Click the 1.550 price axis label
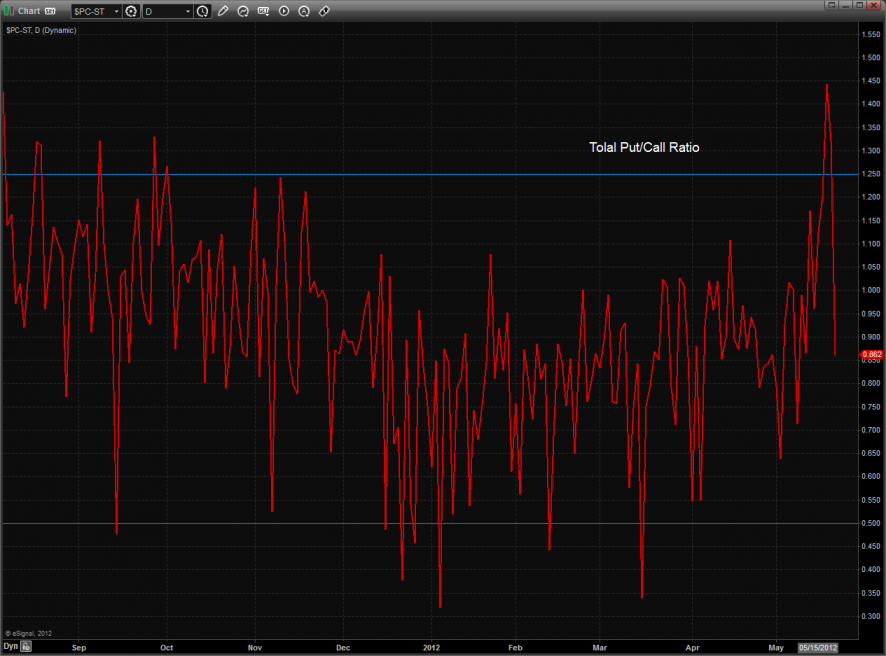 (x=871, y=34)
